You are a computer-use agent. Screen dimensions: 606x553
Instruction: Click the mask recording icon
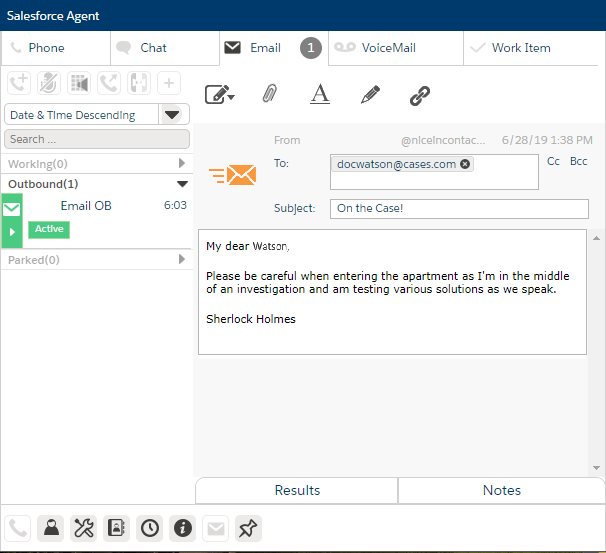pyautogui.click(x=79, y=83)
